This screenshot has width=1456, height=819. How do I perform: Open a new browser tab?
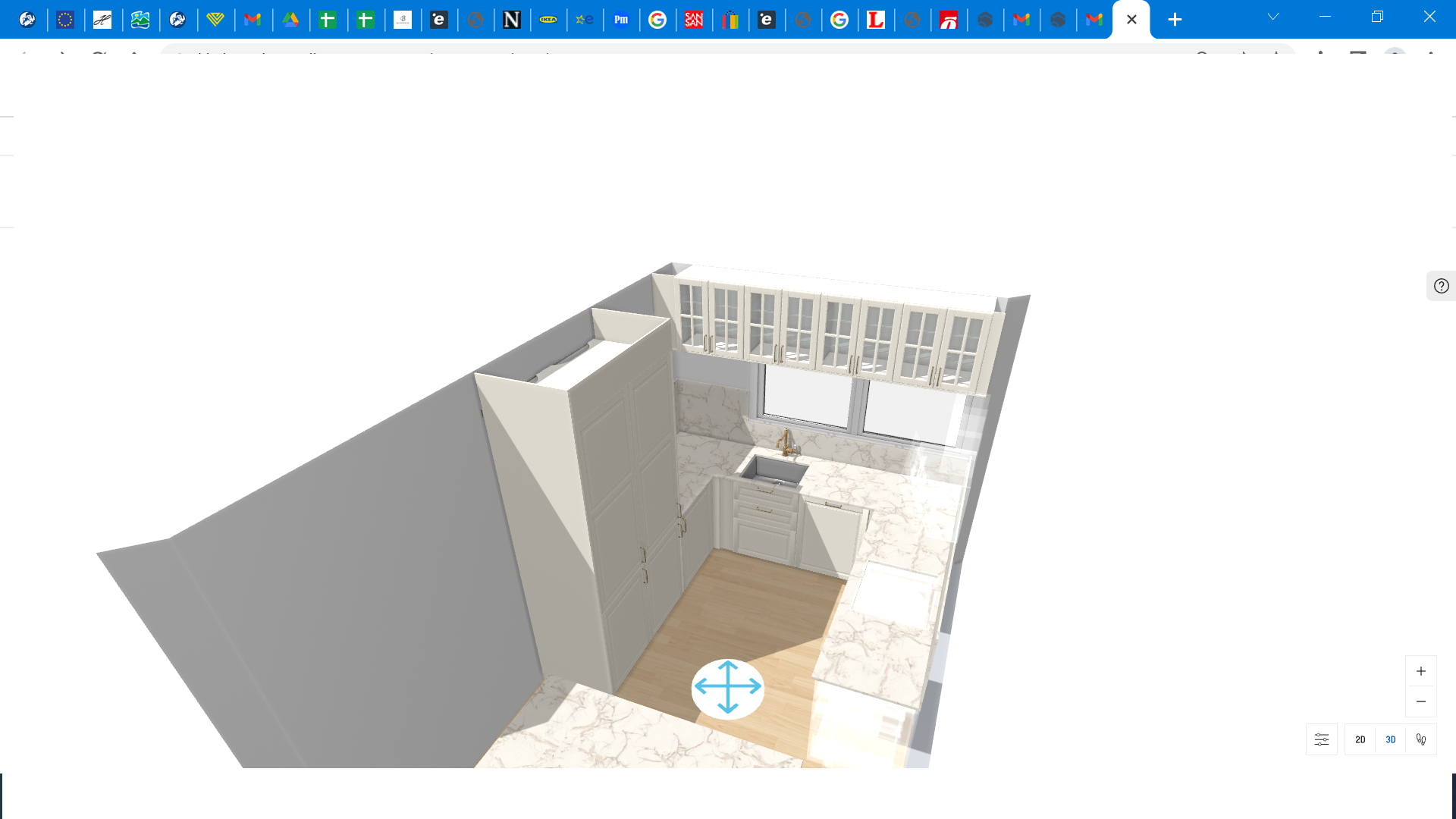[x=1175, y=20]
